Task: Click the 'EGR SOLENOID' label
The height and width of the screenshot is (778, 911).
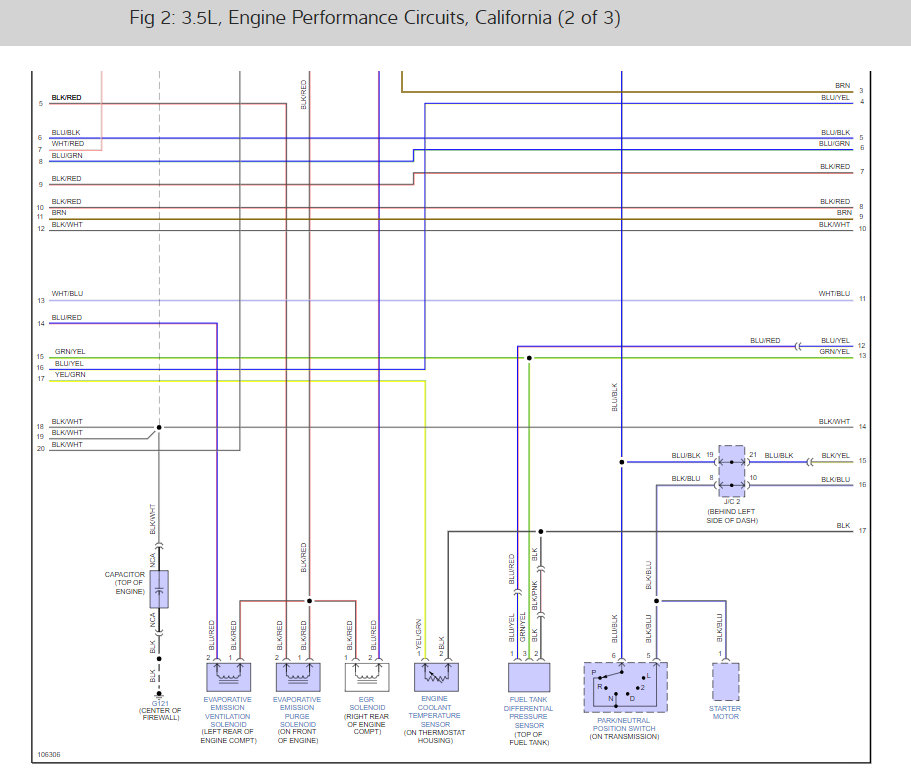Action: (367, 704)
